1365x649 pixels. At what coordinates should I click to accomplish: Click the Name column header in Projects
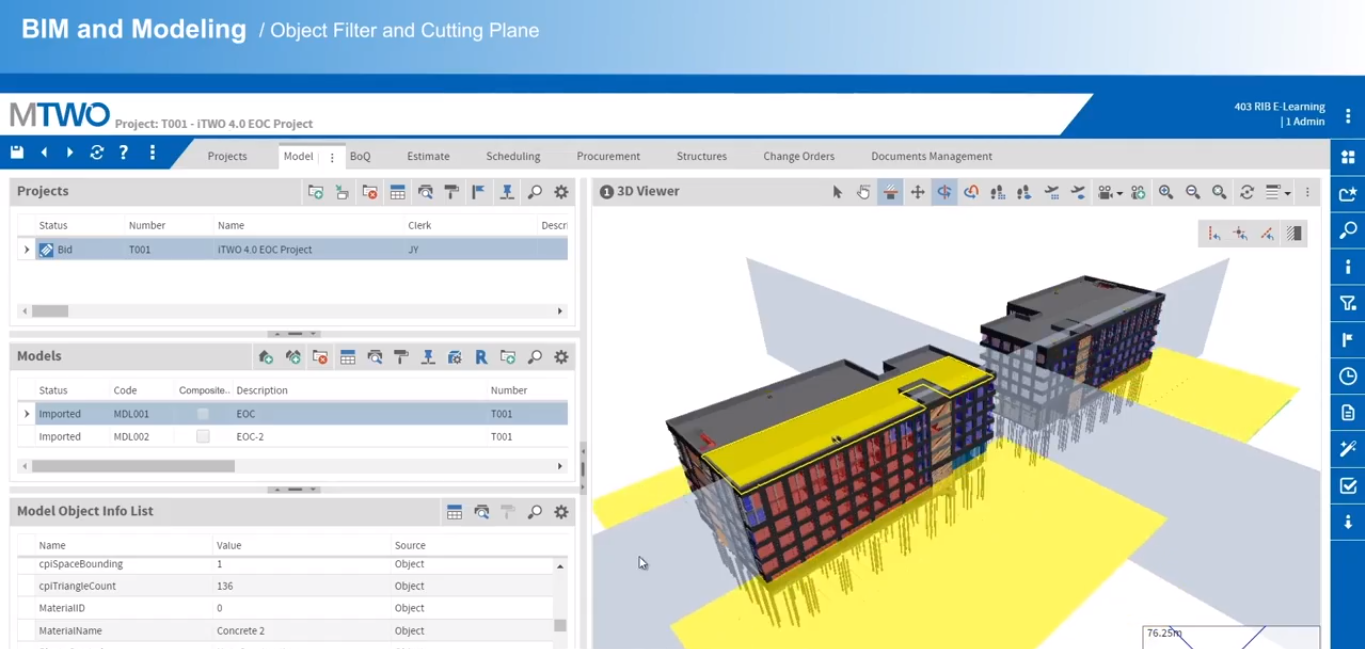(x=231, y=226)
